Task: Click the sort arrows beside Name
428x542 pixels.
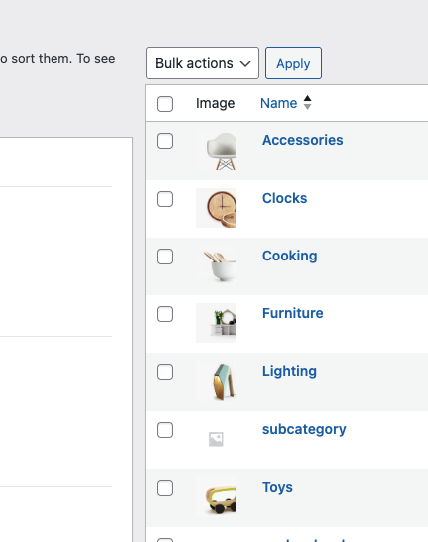Action: point(307,103)
